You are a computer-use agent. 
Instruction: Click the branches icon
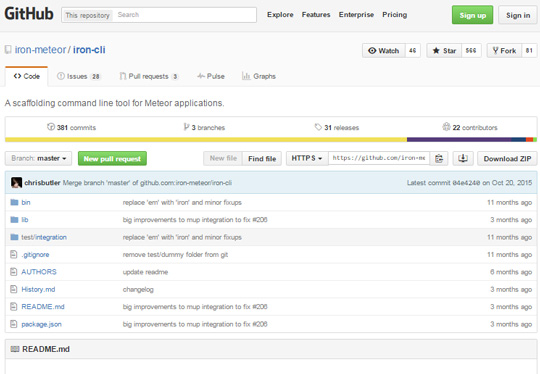pos(186,127)
